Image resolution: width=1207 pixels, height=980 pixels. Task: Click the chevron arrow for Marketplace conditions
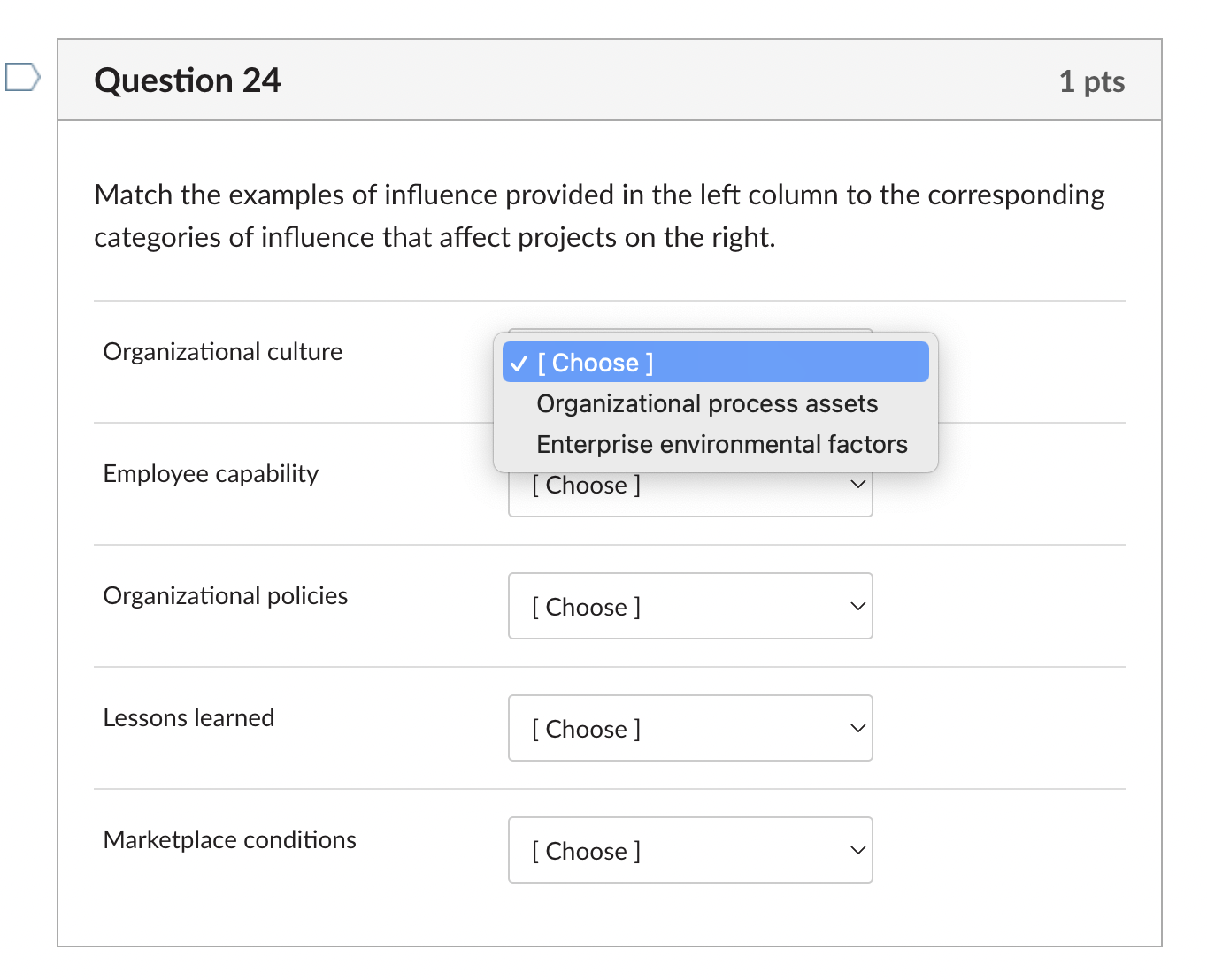857,851
